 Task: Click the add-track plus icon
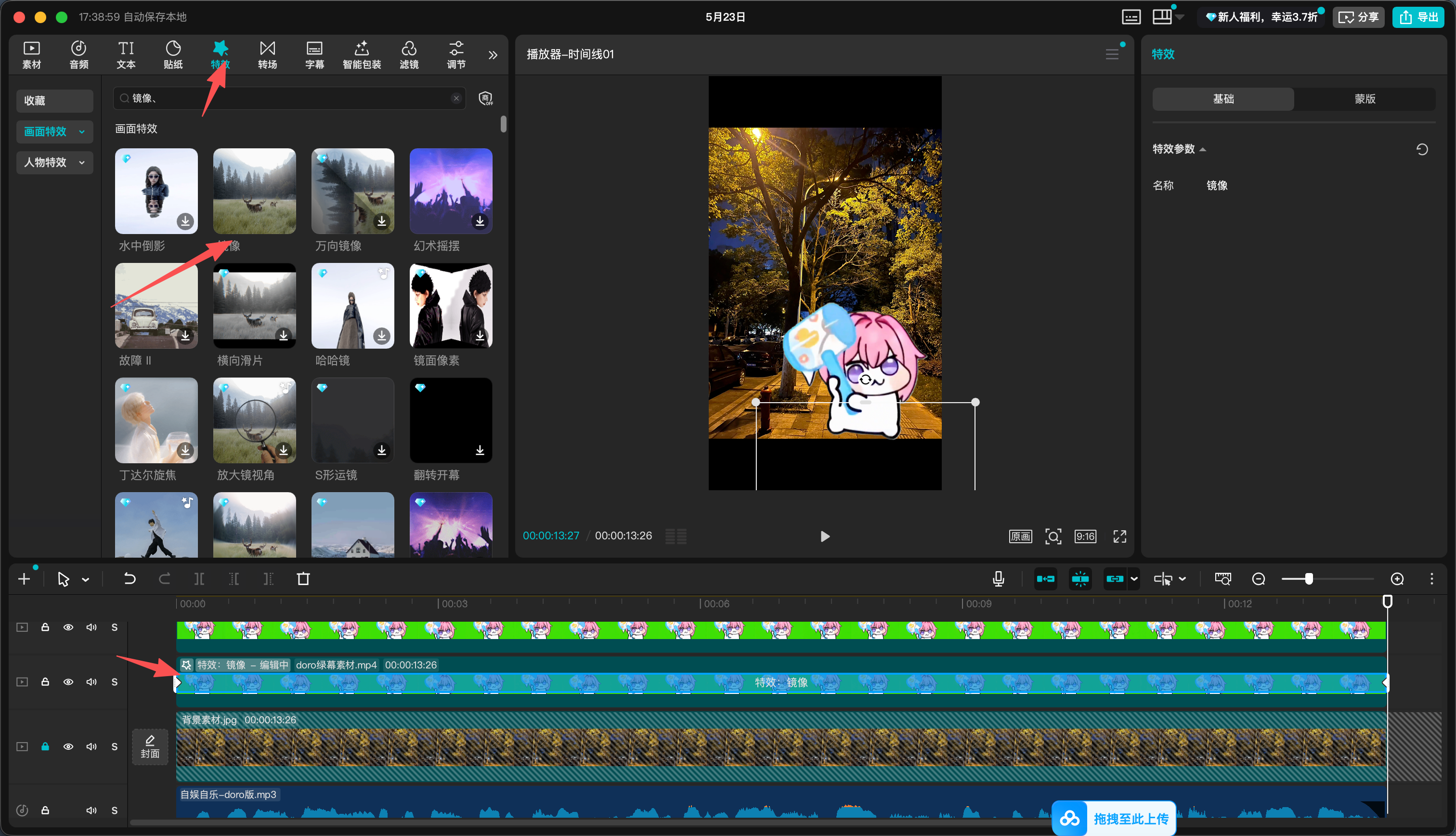[x=24, y=579]
